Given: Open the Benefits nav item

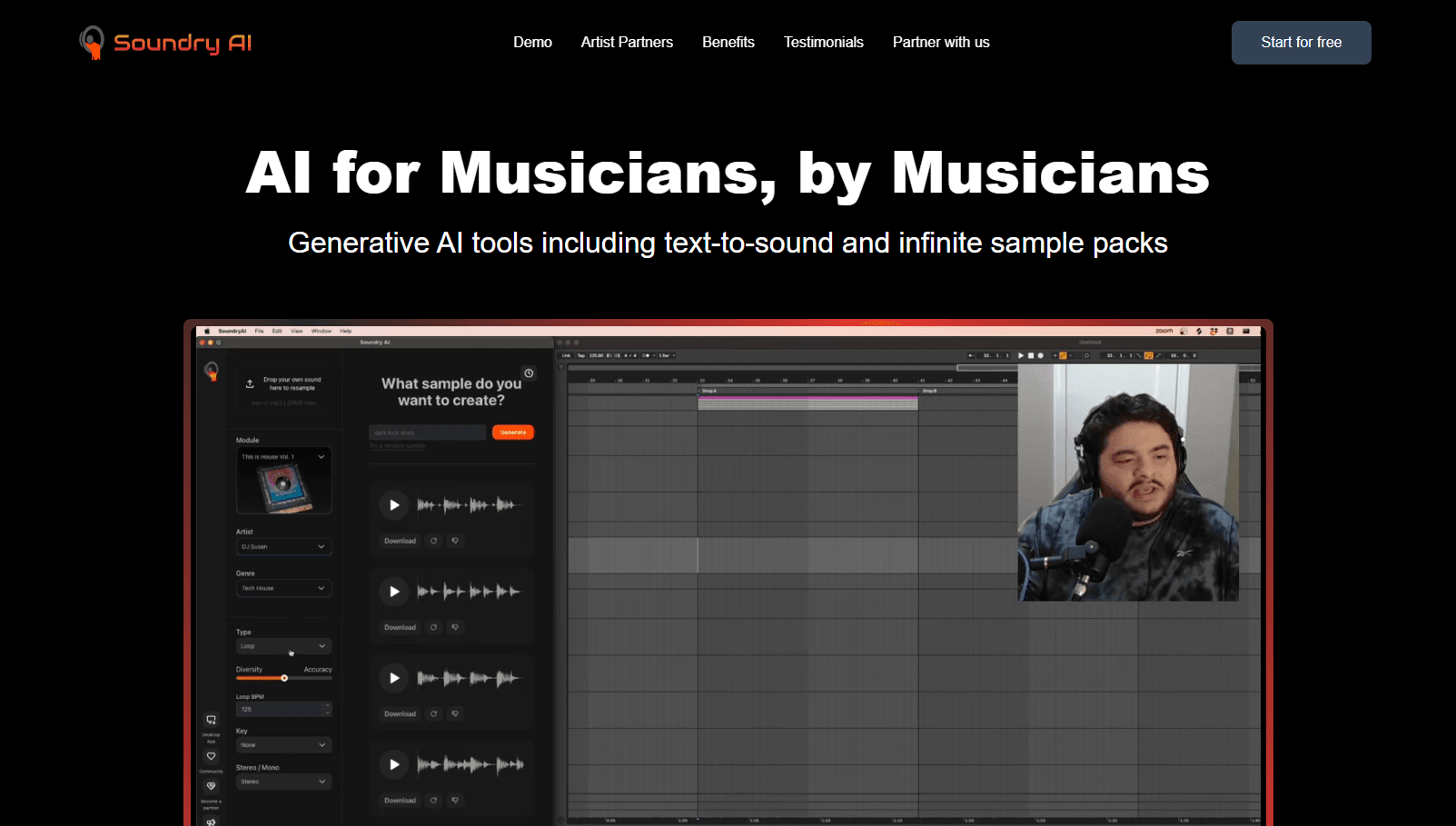Looking at the screenshot, I should pyautogui.click(x=728, y=43).
